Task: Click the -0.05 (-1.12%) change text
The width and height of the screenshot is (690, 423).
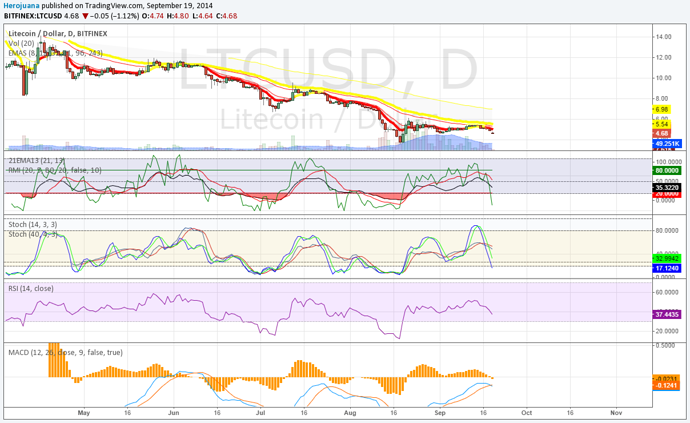Action: (x=115, y=16)
